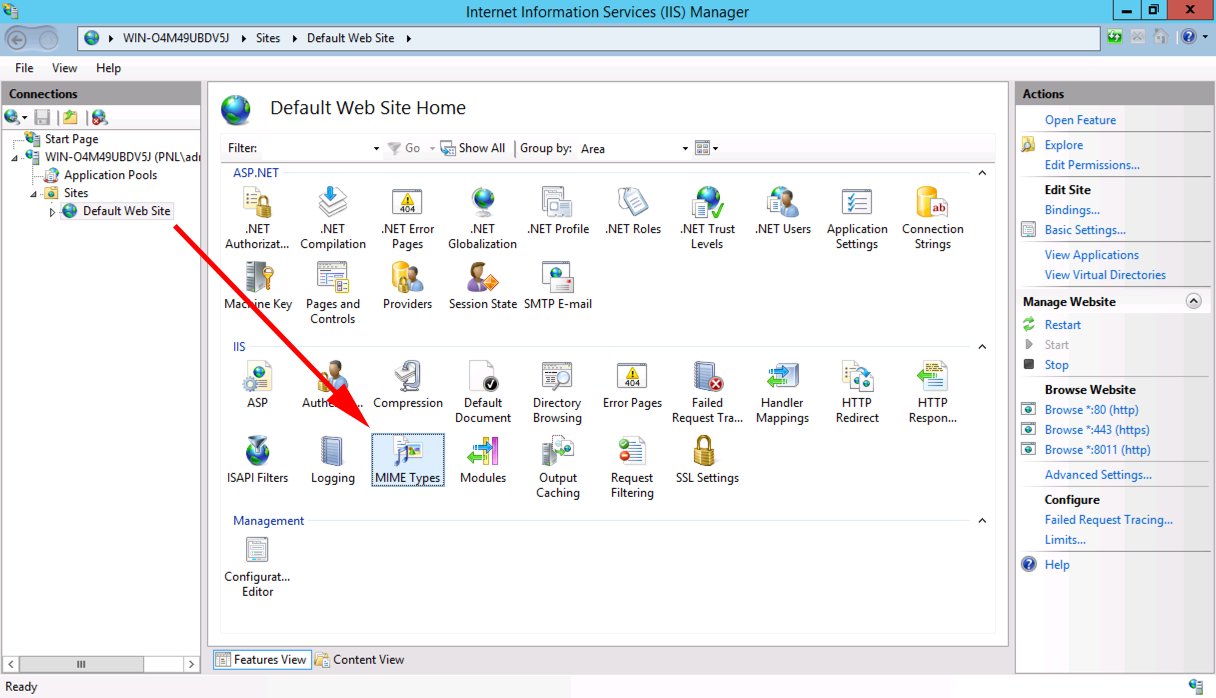Open Edit Permissions link
The image size is (1216, 698).
pos(1092,165)
